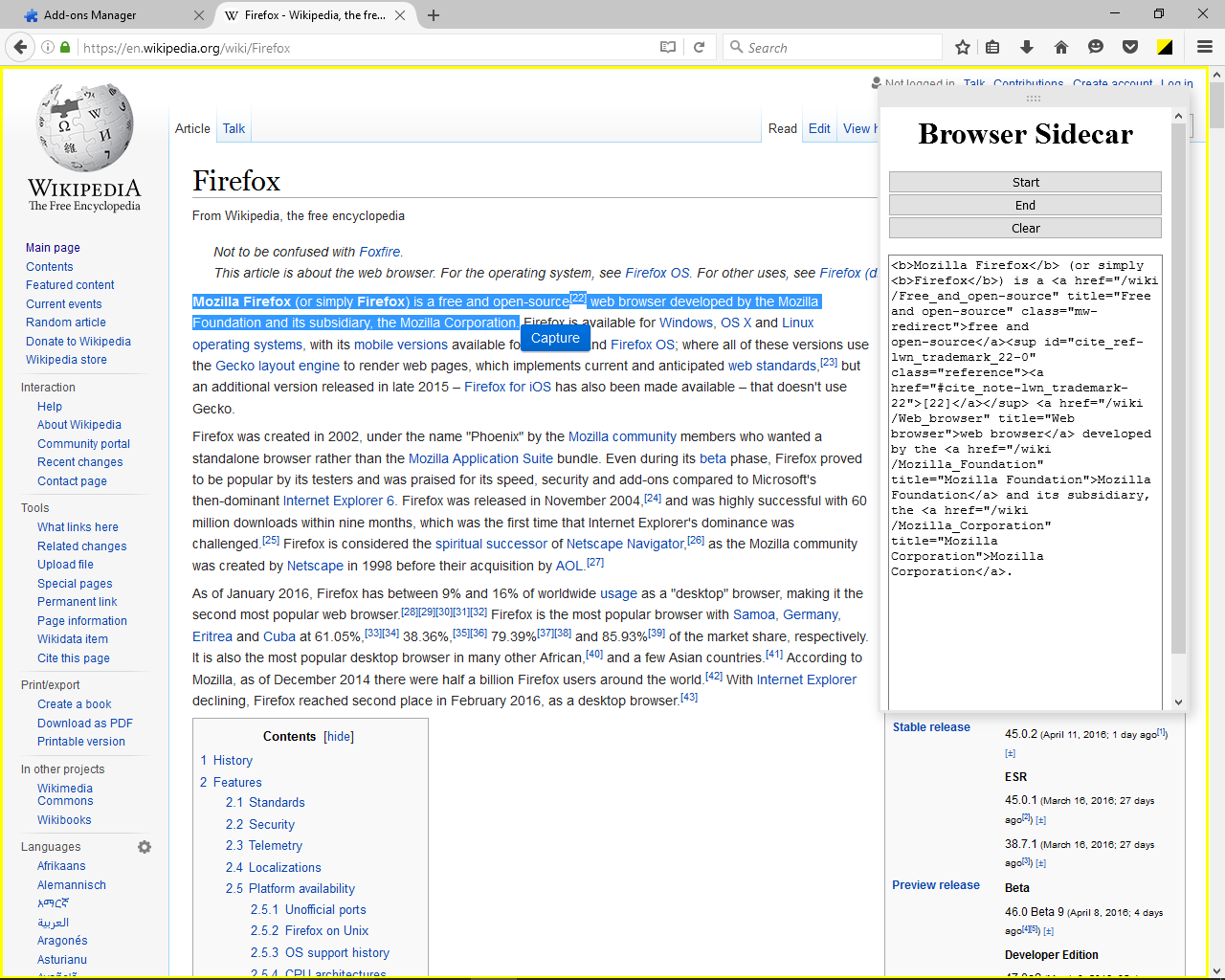Click the page vertical scrollbar thumb
The width and height of the screenshot is (1225, 980).
[1216, 105]
